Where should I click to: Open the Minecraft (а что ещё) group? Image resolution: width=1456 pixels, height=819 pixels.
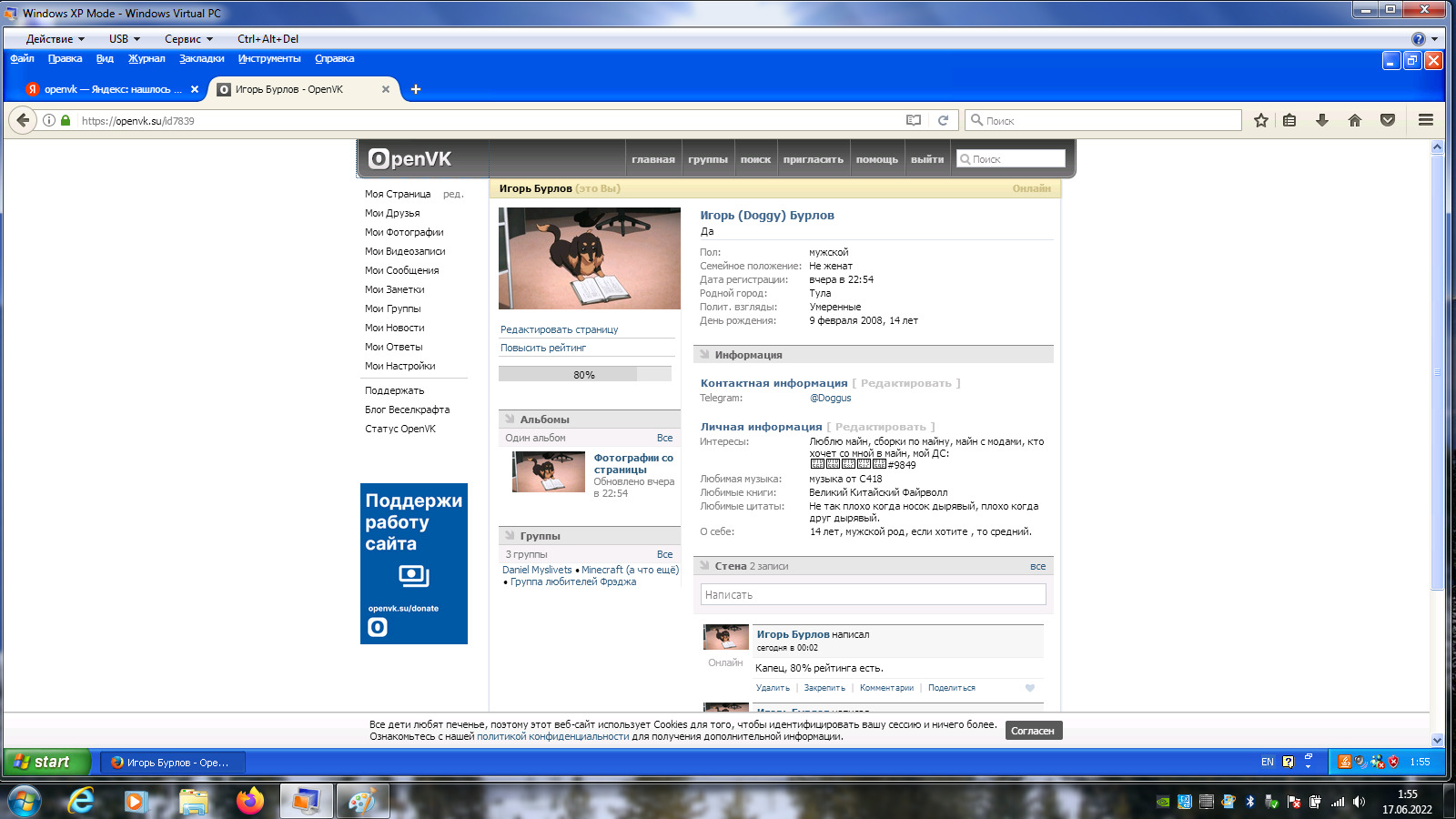pyautogui.click(x=630, y=570)
